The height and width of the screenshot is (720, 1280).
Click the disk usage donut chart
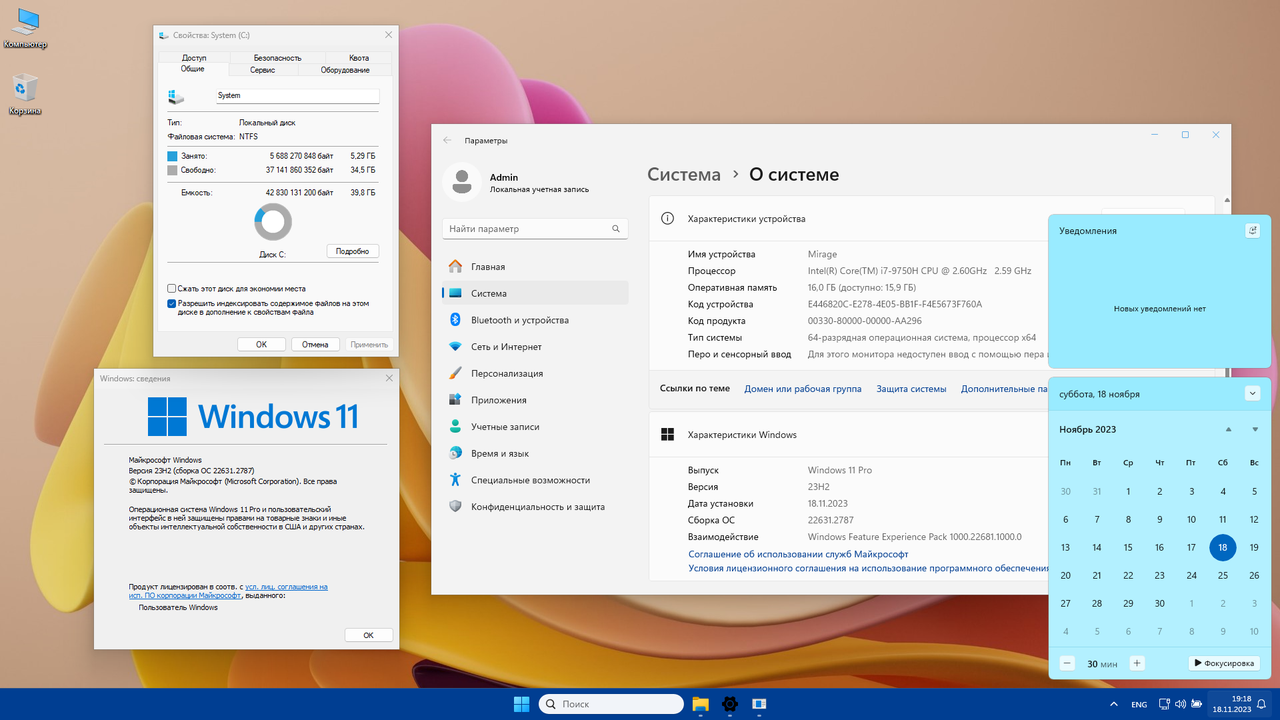[273, 222]
